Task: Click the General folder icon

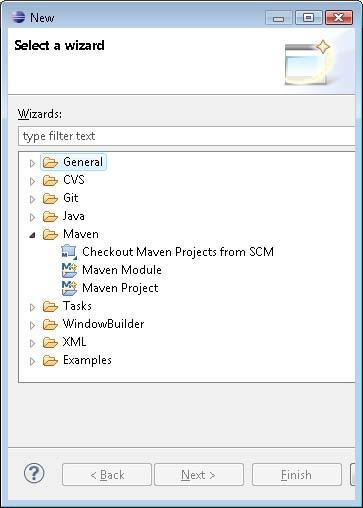Action: point(50,163)
